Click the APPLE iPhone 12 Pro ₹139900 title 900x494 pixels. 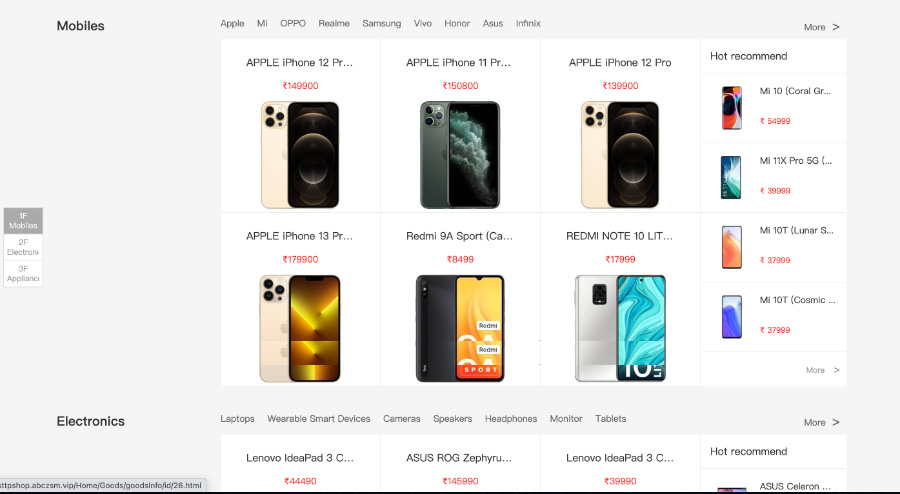620,63
